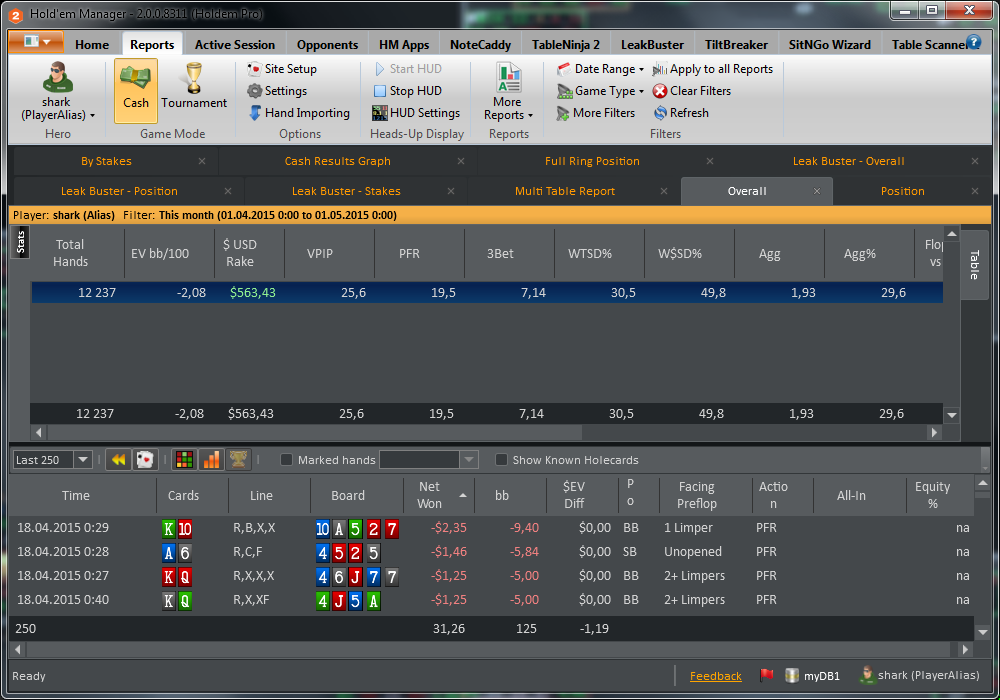Open Date Range filter dropdown
Image resolution: width=1000 pixels, height=700 pixels.
pyautogui.click(x=599, y=69)
